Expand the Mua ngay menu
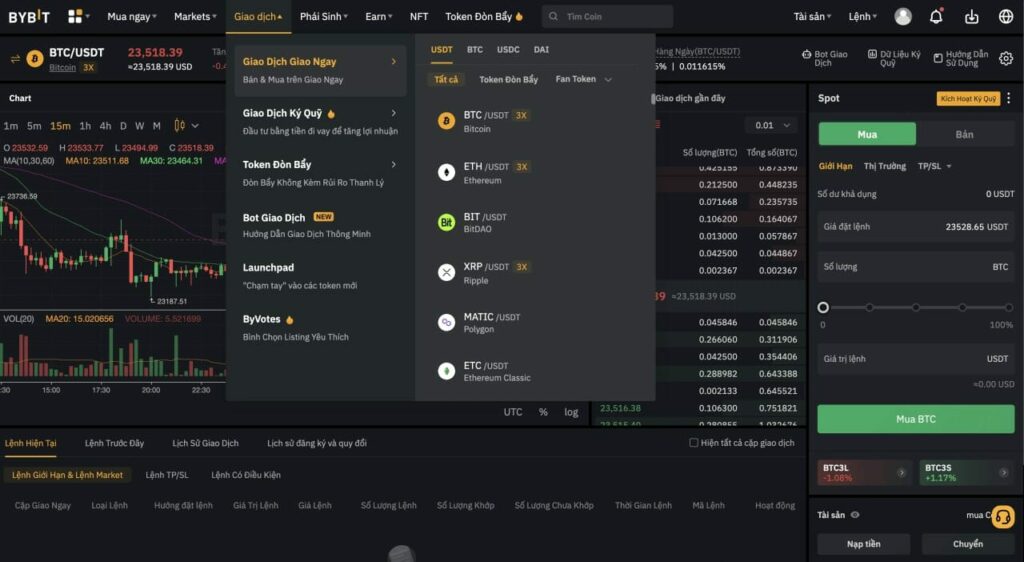The image size is (1024, 562). tap(131, 16)
